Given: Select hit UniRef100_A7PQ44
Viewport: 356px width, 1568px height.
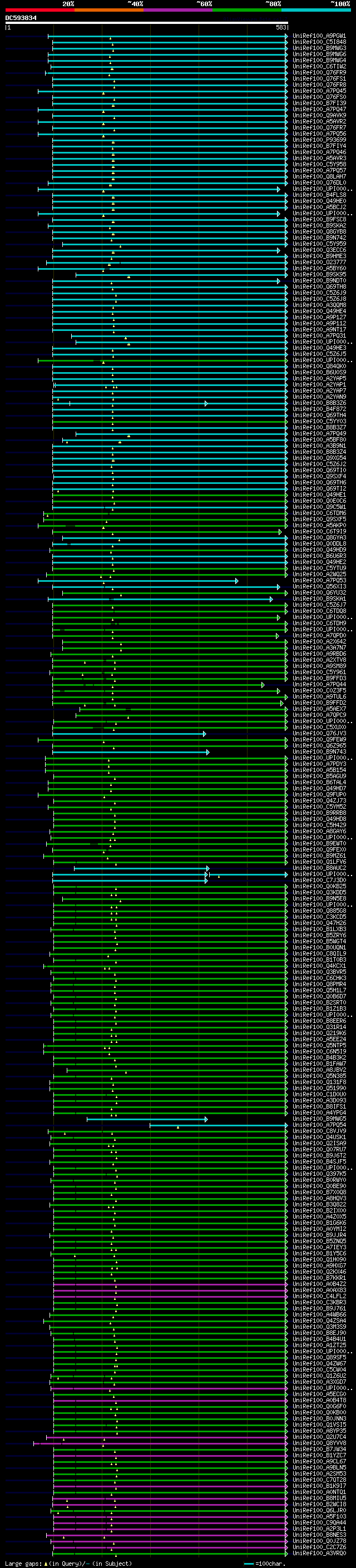Looking at the screenshot, I should click(x=319, y=685).
